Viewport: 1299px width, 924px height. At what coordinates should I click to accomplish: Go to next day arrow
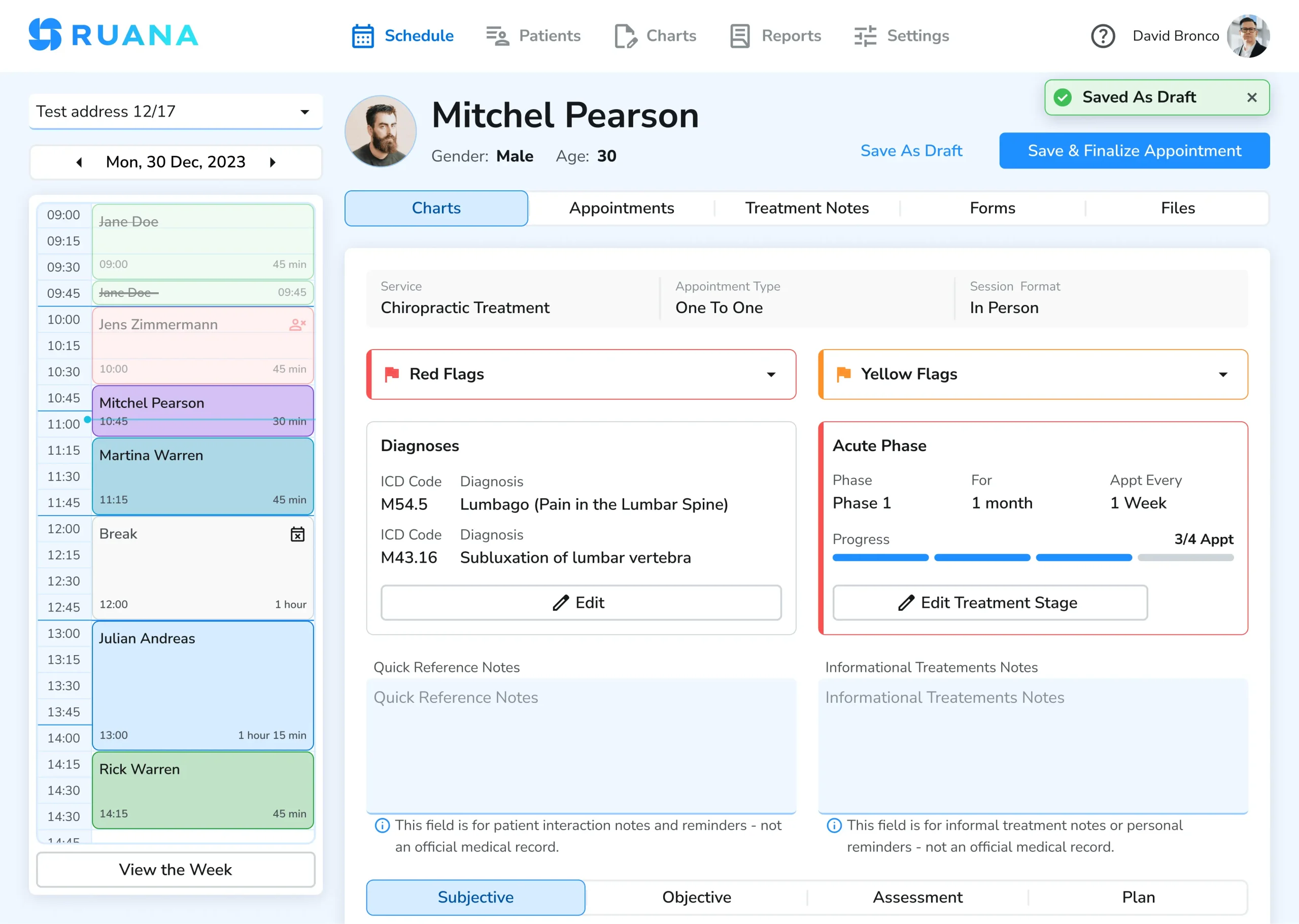coord(272,162)
